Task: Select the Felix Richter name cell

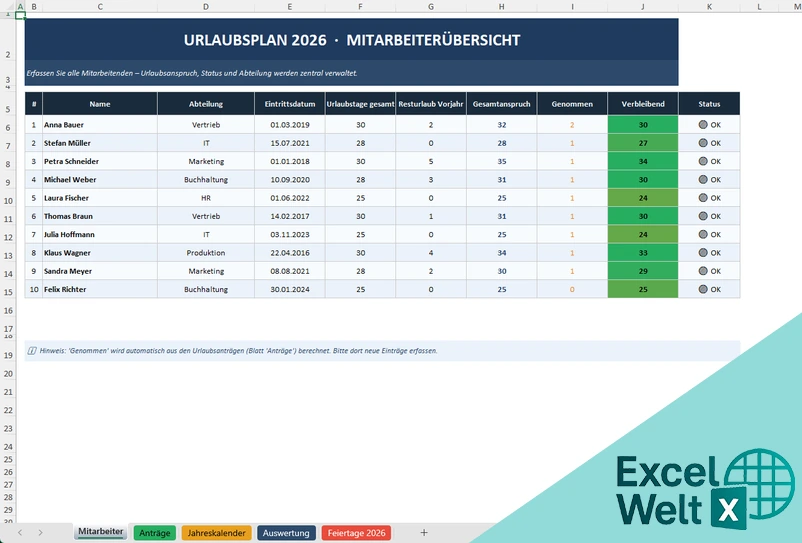Action: tap(100, 289)
